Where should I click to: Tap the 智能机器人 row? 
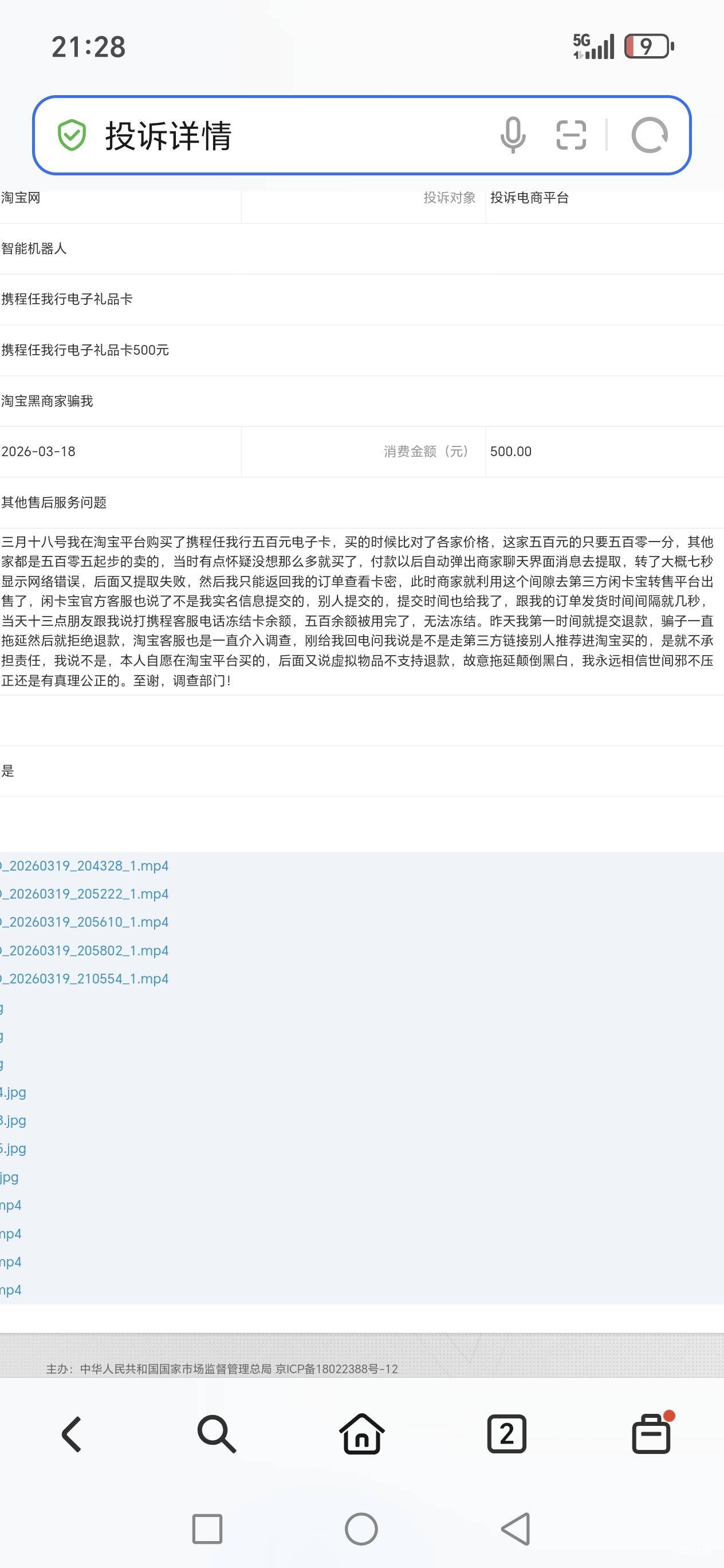tap(362, 248)
